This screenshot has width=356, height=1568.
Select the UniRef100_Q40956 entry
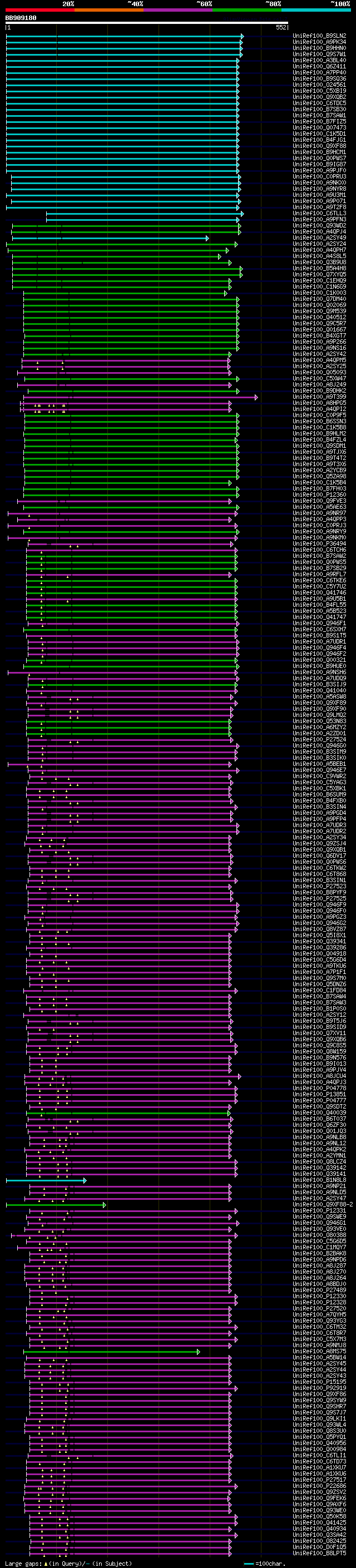click(319, 1443)
